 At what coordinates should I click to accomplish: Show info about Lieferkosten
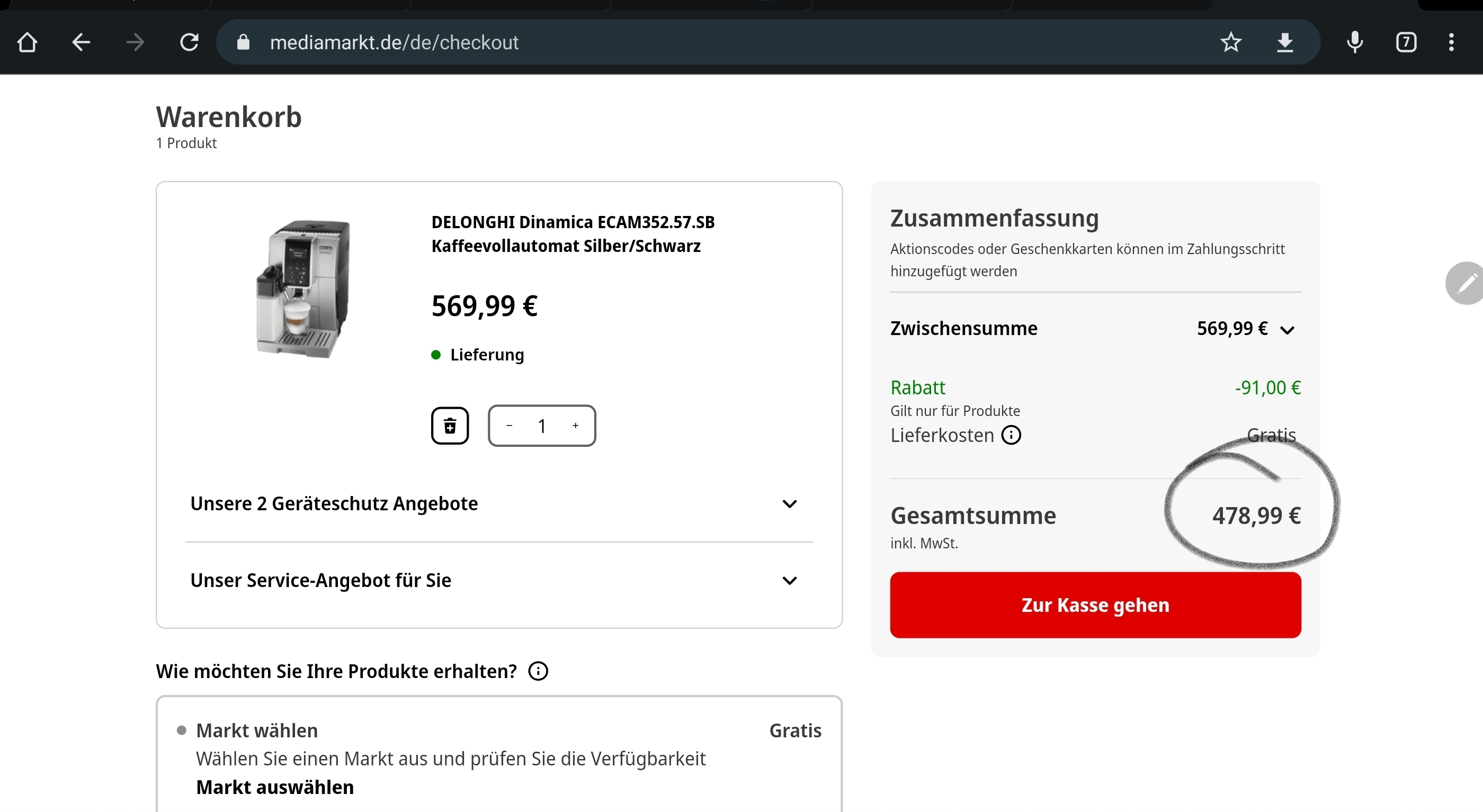pos(1011,435)
